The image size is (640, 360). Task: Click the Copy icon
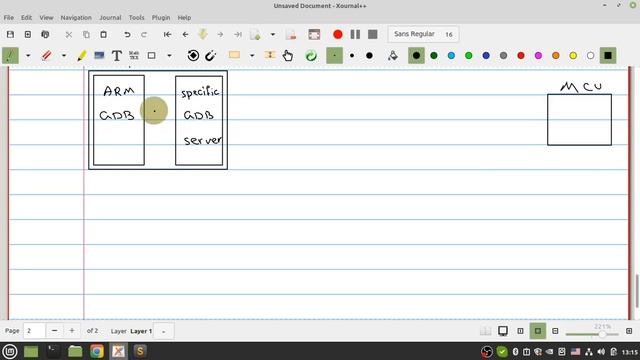pos(86,35)
